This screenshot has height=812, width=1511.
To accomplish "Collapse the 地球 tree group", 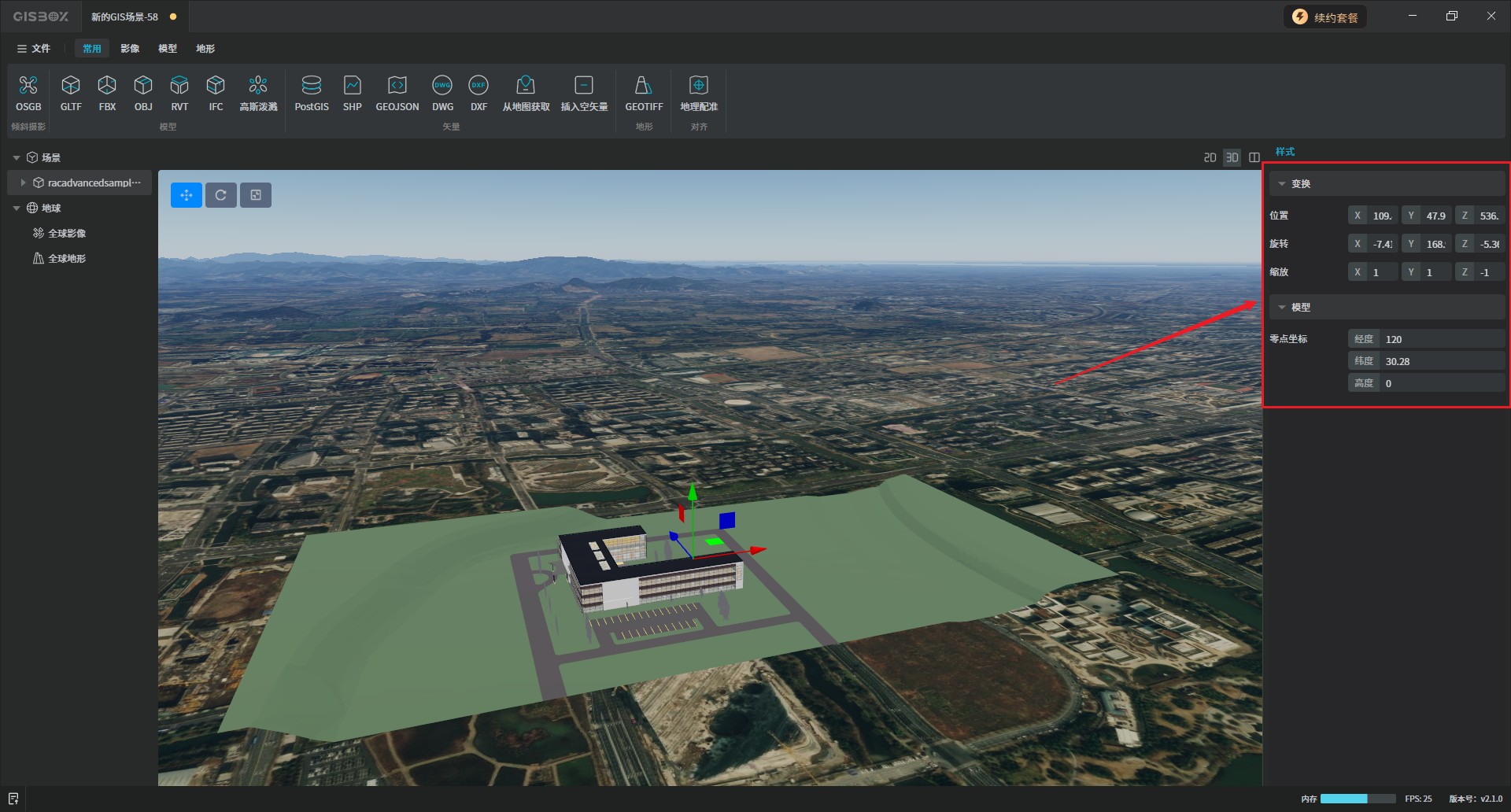I will point(17,209).
